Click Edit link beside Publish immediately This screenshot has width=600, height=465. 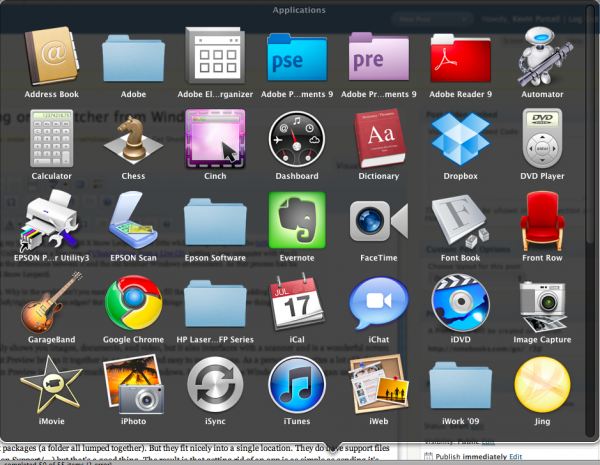coord(515,457)
